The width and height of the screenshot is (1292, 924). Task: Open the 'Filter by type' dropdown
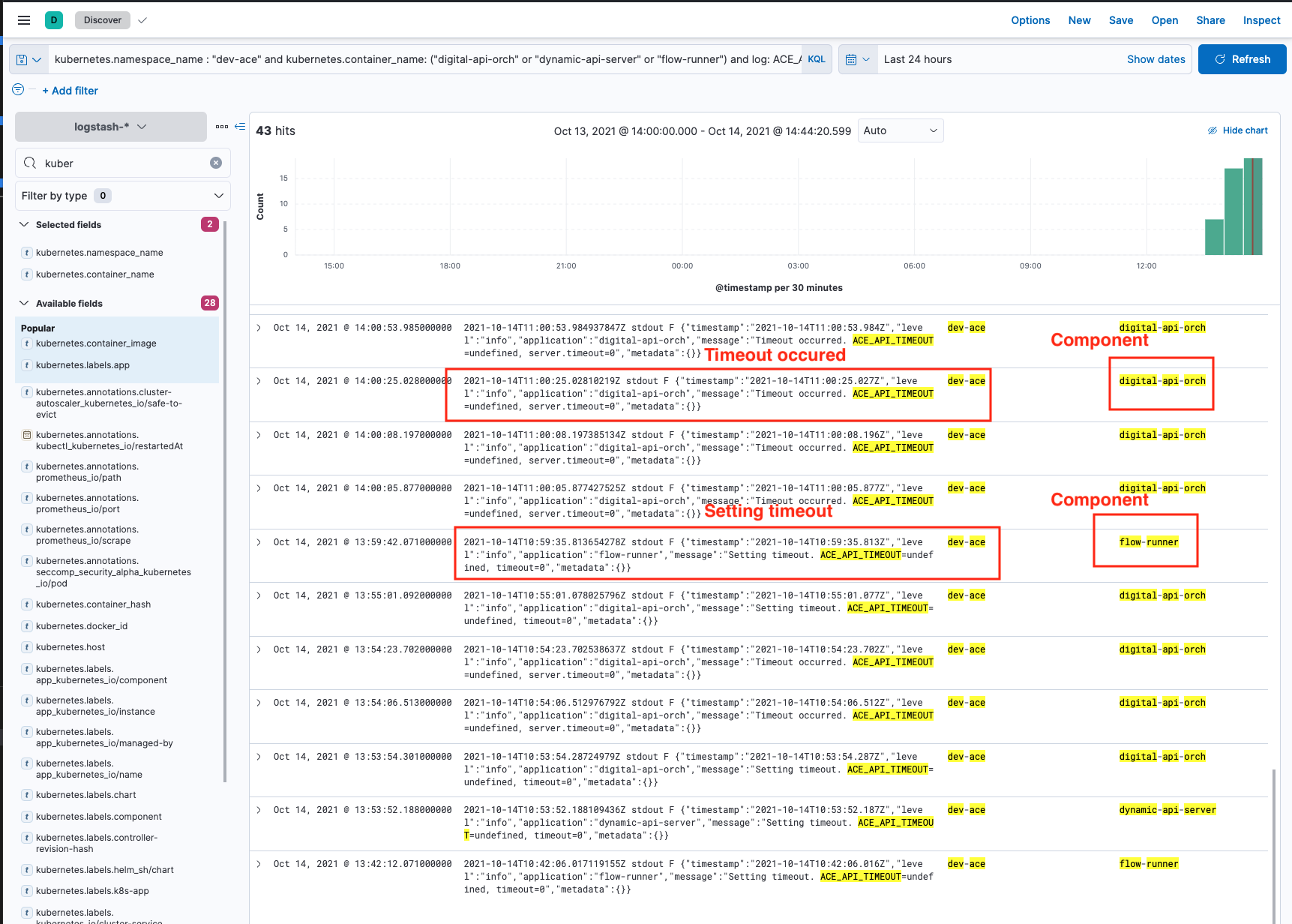(122, 196)
